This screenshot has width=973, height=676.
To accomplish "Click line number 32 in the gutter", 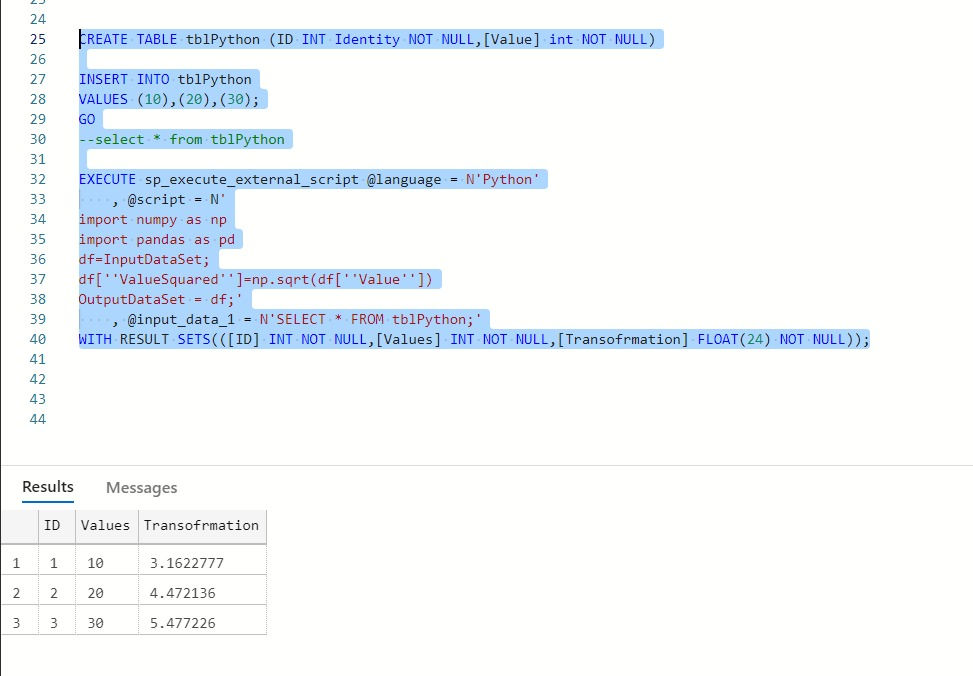I will pyautogui.click(x=38, y=179).
